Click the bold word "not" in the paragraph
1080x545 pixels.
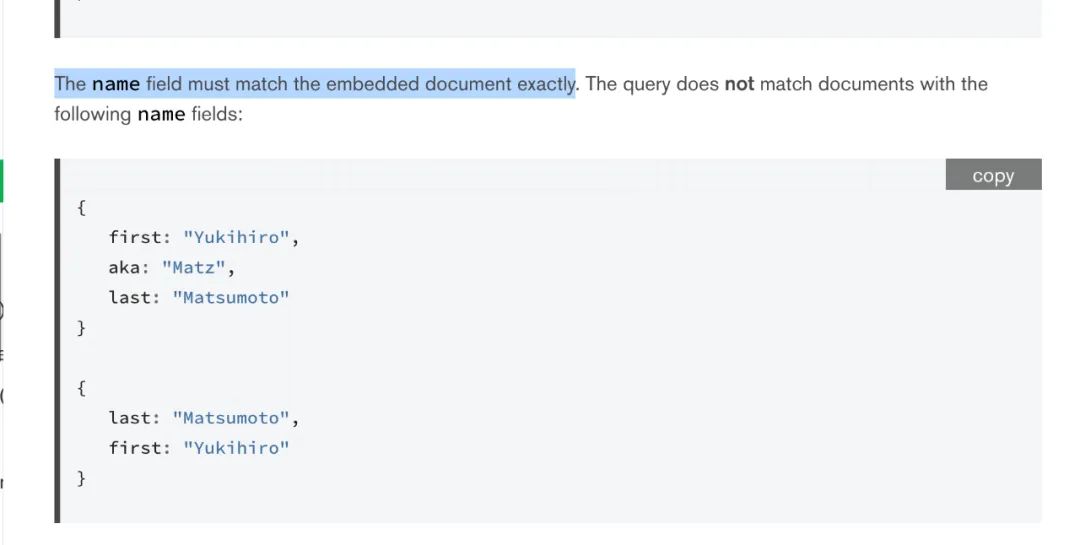tap(739, 84)
